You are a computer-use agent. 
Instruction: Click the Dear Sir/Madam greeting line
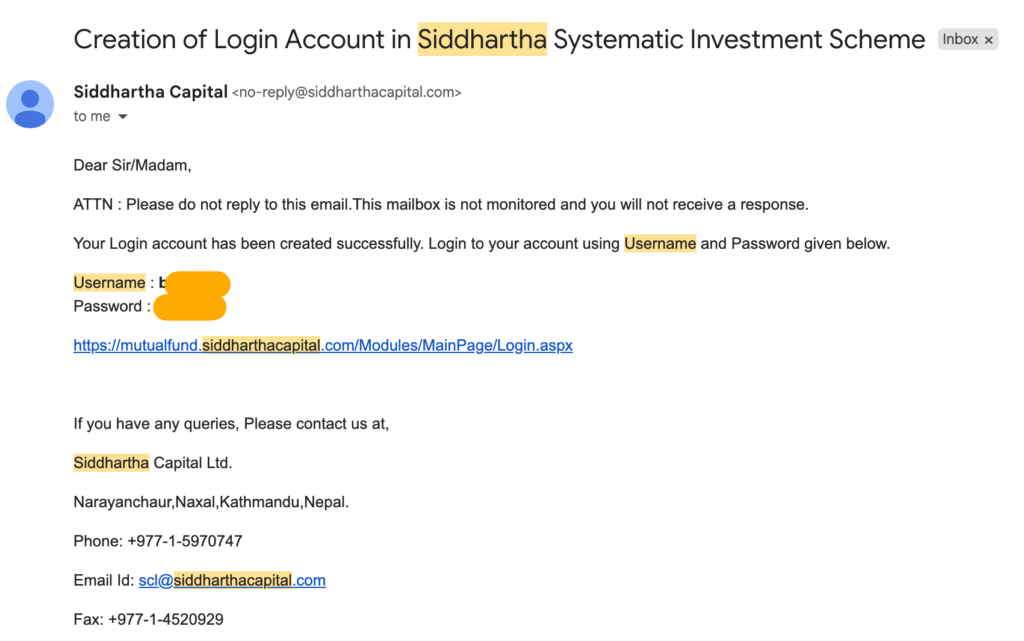pyautogui.click(x=132, y=165)
